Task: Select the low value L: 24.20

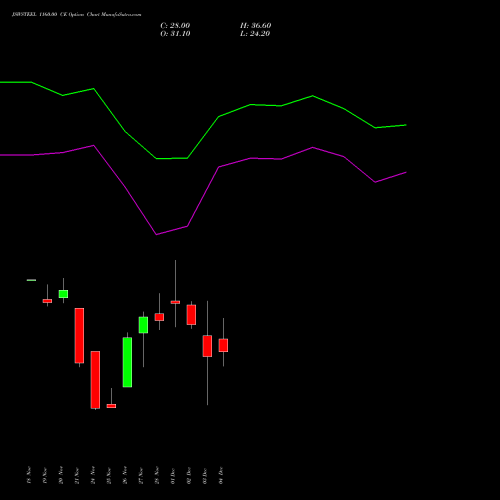Action: pyautogui.click(x=255, y=34)
